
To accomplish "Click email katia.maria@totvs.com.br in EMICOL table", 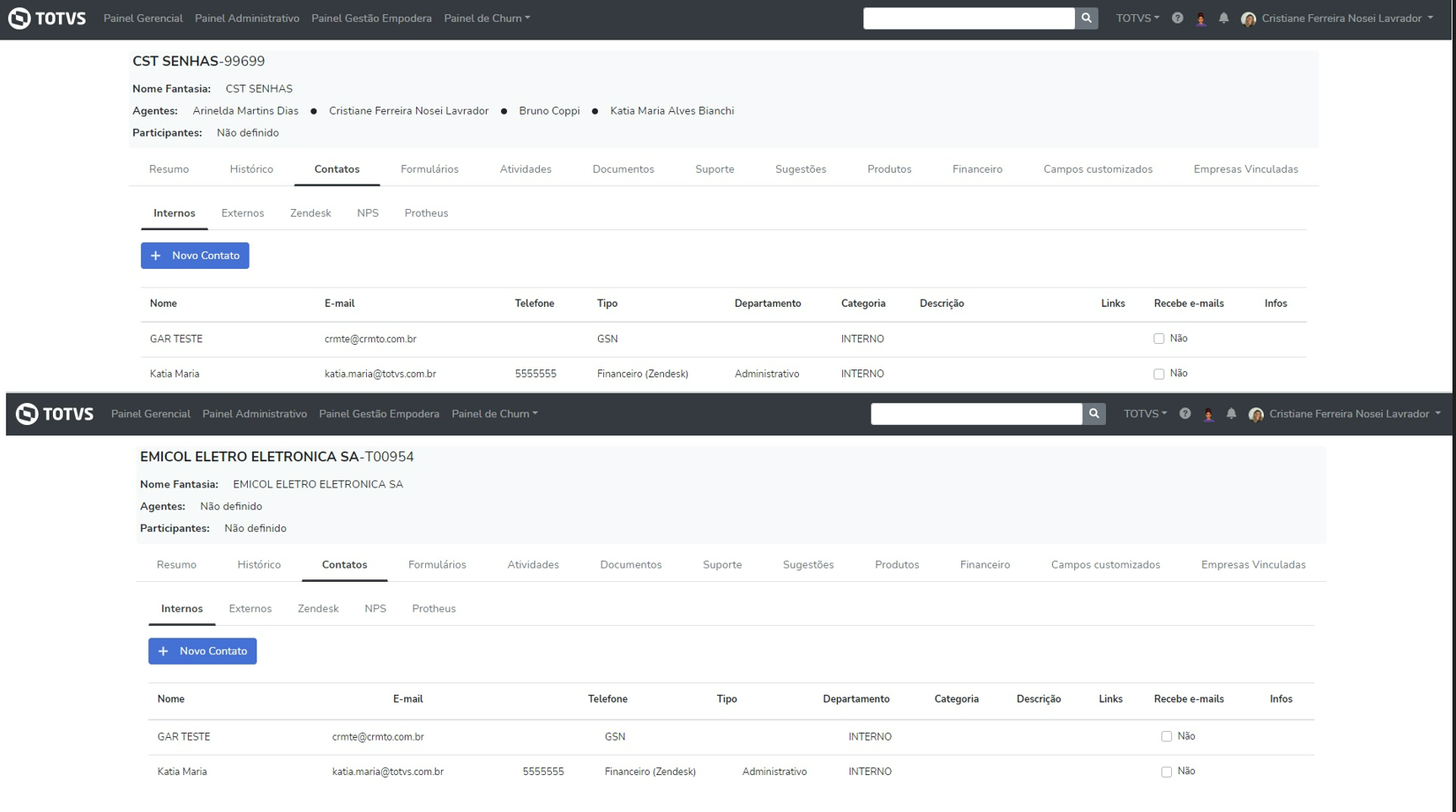I will point(388,771).
